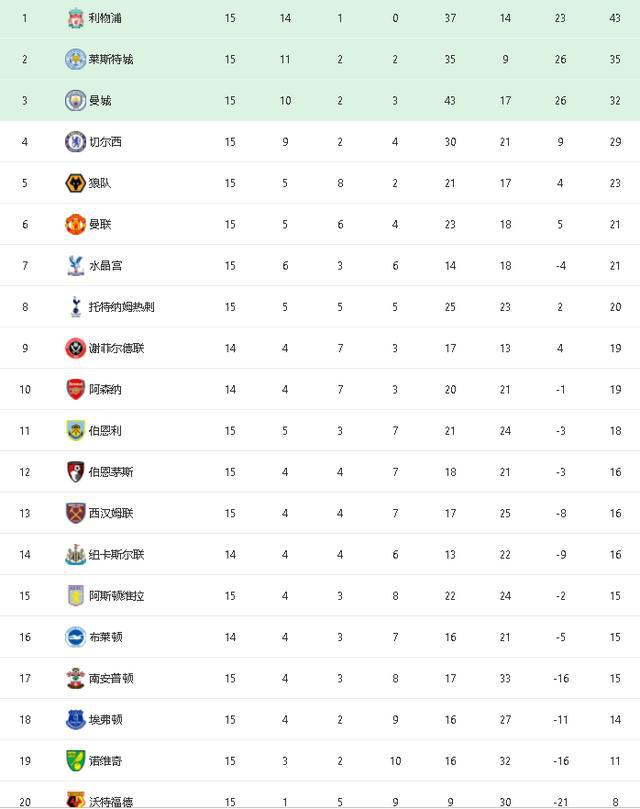Screen dimensions: 640x809
Task: Click the Chelsea club crest icon
Action: (x=75, y=142)
